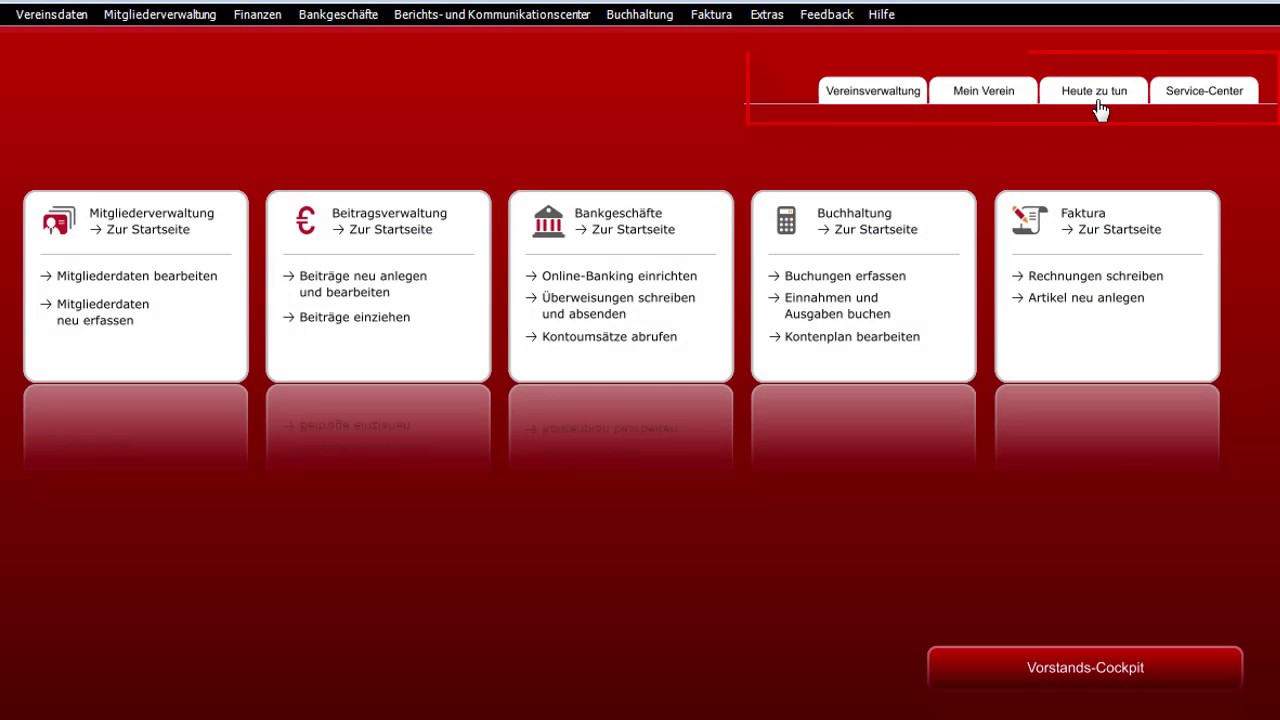
Task: Click Online-Banking einrichten link
Action: [x=612, y=276]
